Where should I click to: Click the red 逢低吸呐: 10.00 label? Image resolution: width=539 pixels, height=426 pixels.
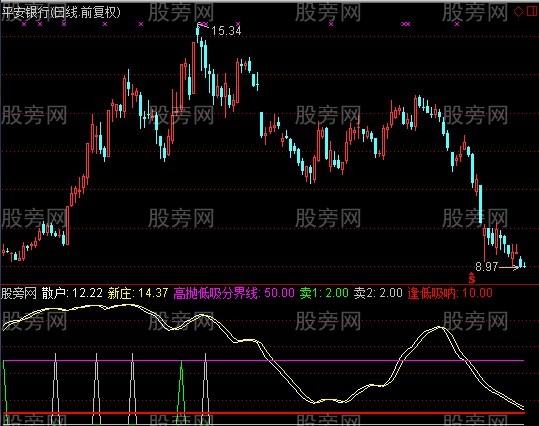450,293
